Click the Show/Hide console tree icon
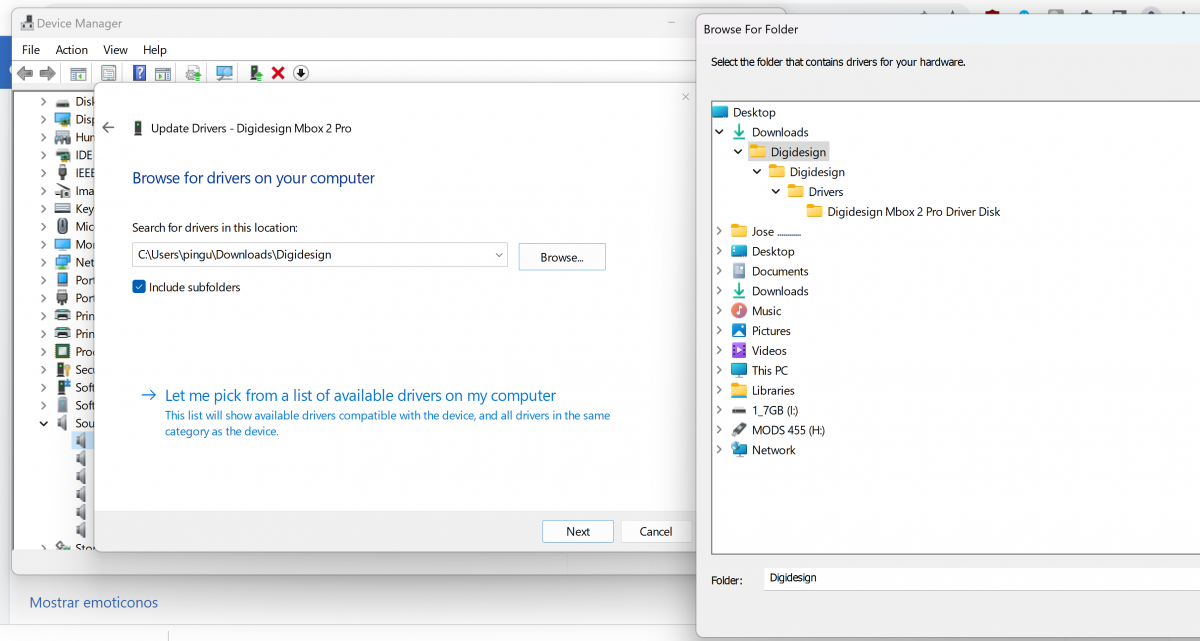1200x641 pixels. (77, 72)
